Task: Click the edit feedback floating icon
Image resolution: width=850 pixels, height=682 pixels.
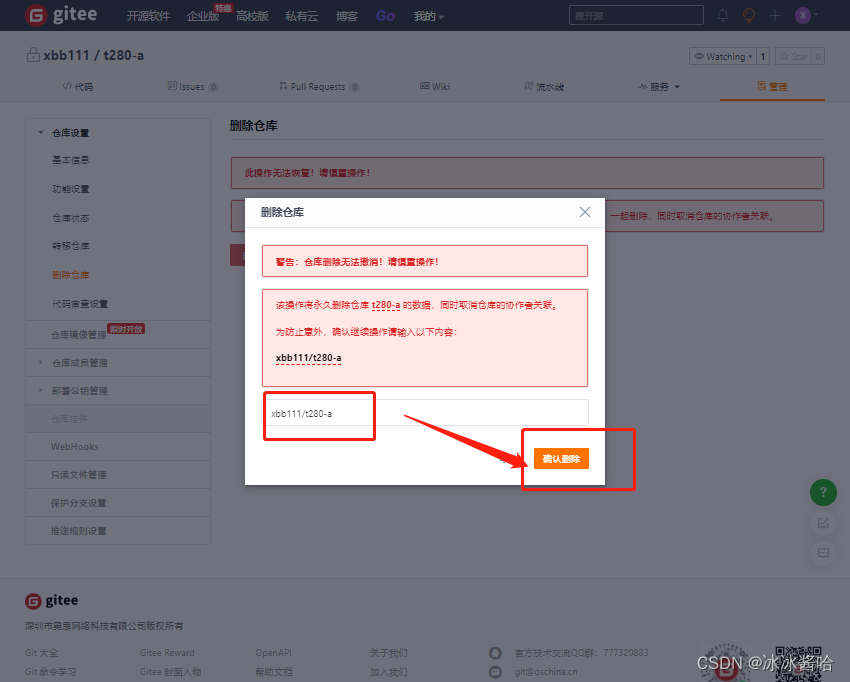Action: (x=823, y=523)
